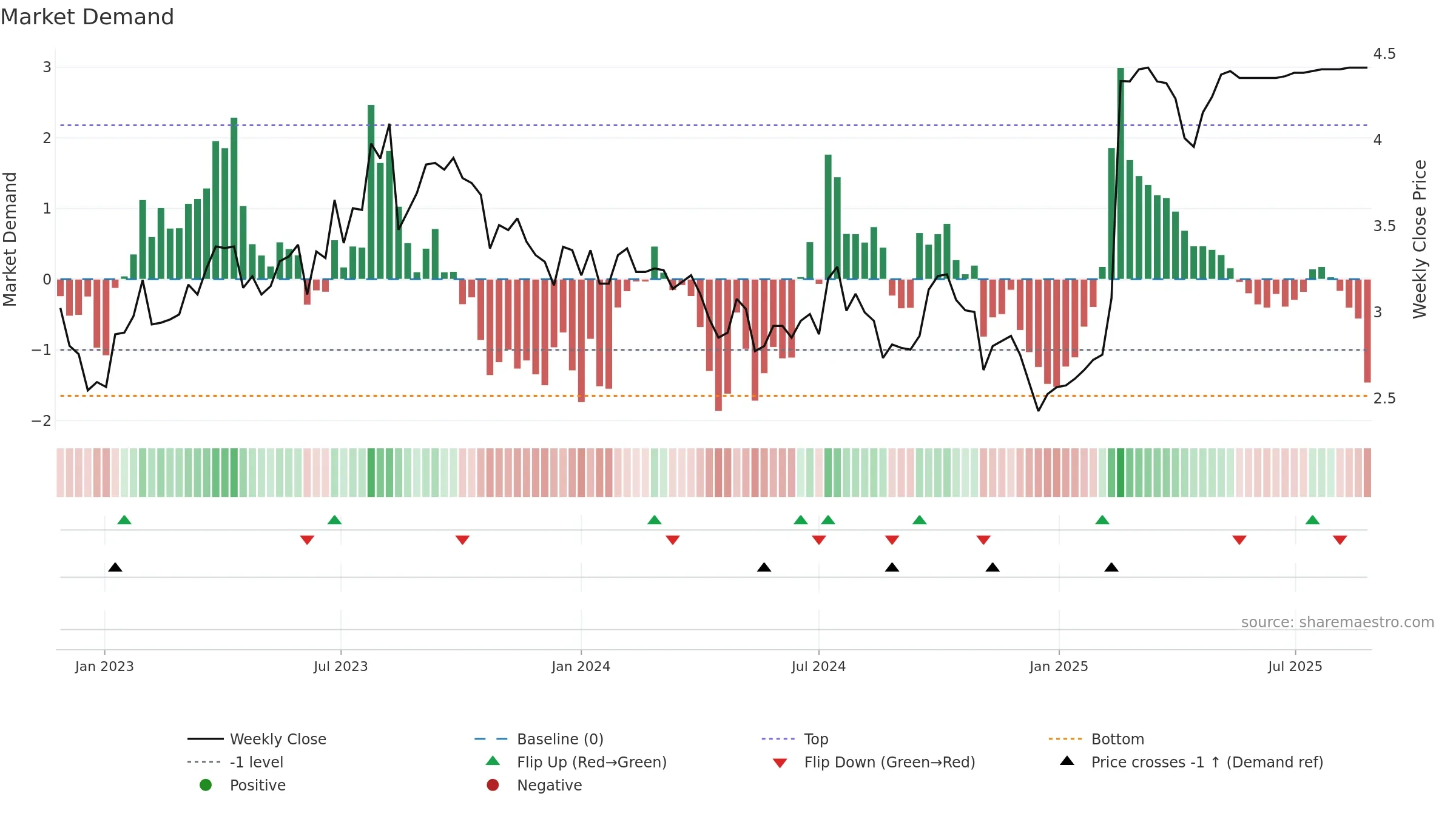
Task: Click the last red demand bar at far right
Action: tap(1367, 331)
